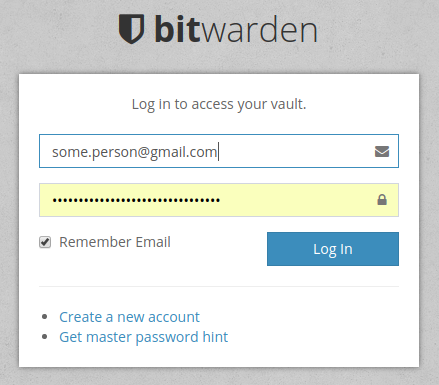The image size is (439, 385).
Task: Place cursor on some.person@gmail.com text
Action: (x=135, y=152)
